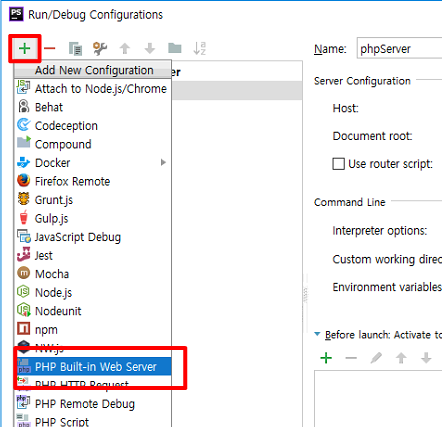Move configuration down with toolbar arrow
The image size is (442, 427).
(x=150, y=49)
